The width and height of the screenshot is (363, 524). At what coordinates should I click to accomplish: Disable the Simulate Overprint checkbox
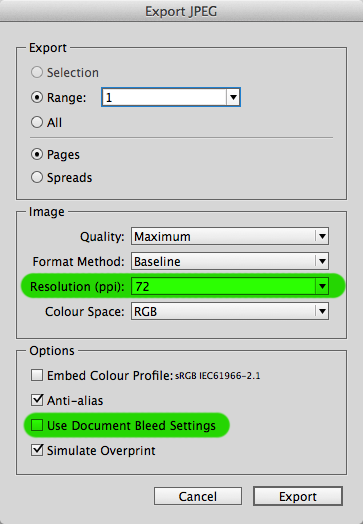37,450
